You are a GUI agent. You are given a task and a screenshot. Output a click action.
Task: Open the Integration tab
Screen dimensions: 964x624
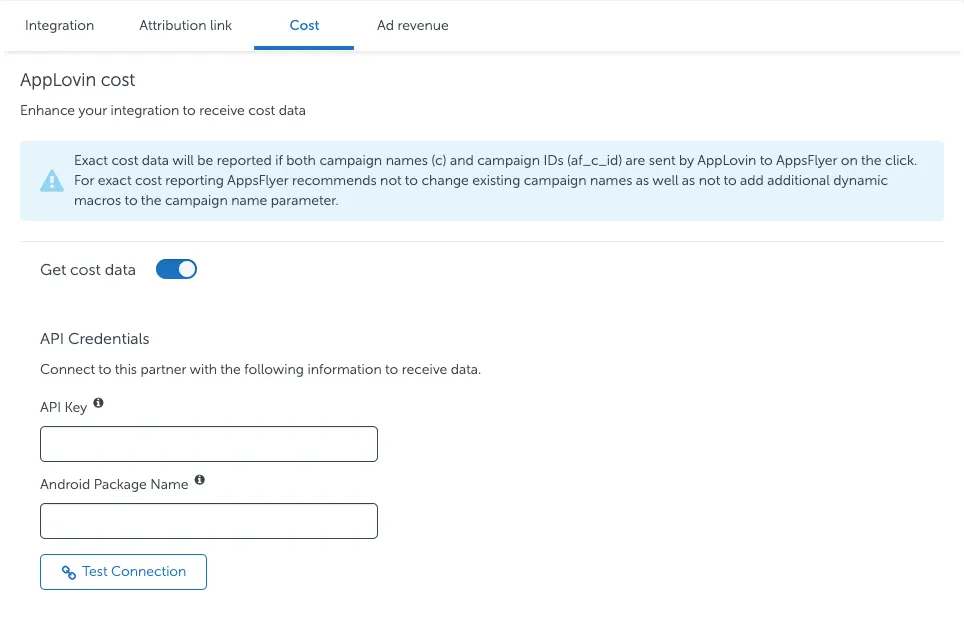59,25
